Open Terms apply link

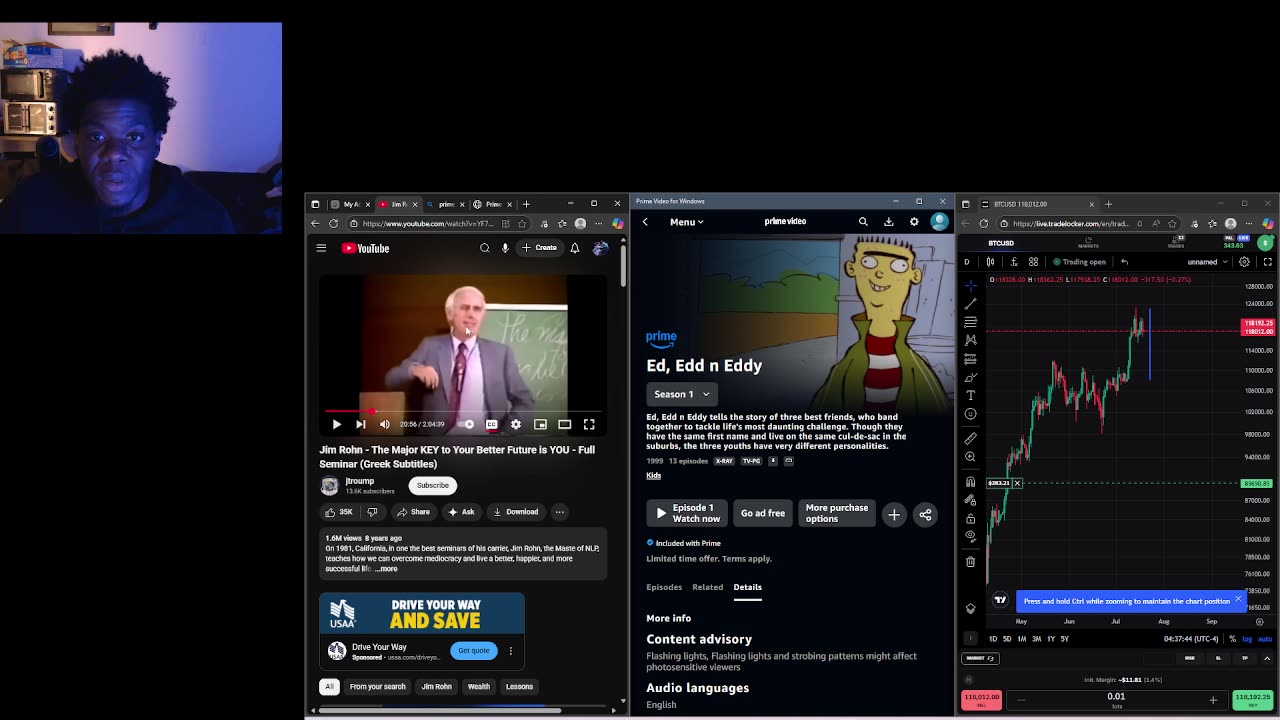coord(746,559)
